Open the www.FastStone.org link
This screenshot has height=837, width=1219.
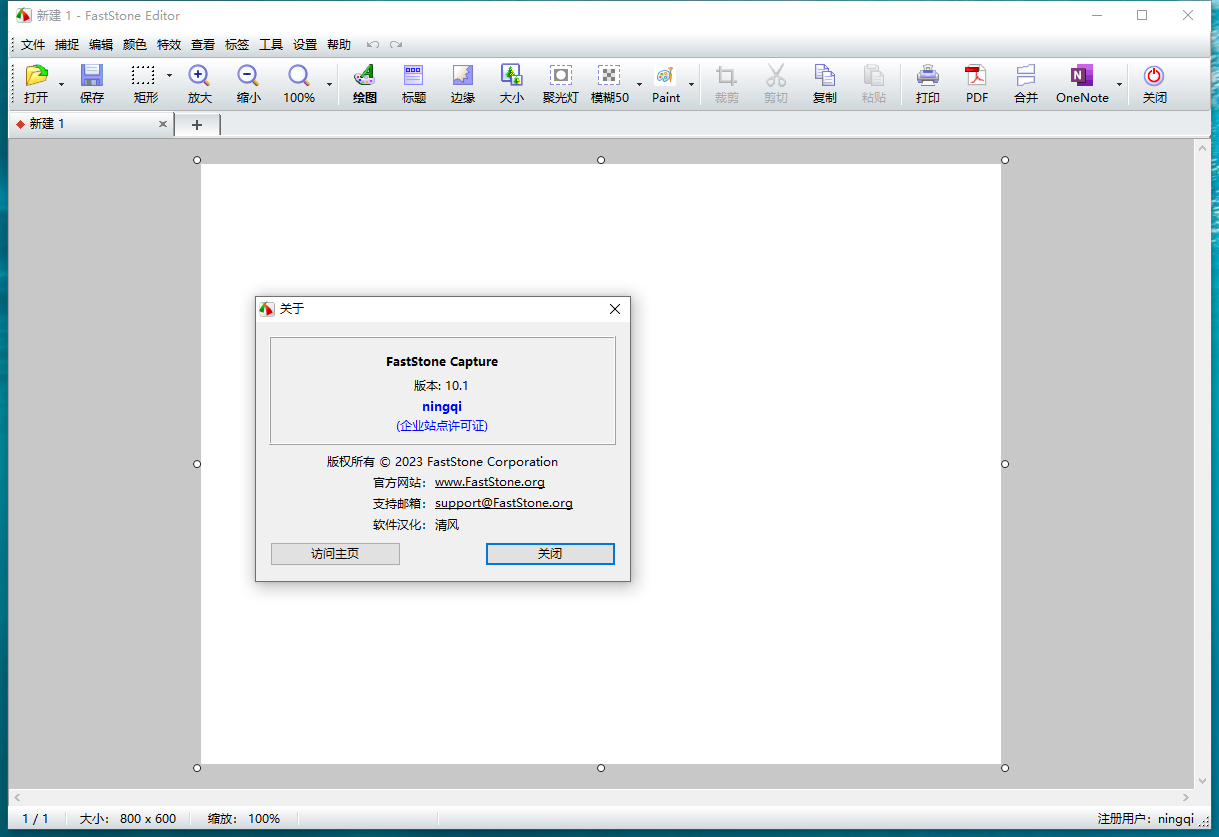(490, 482)
